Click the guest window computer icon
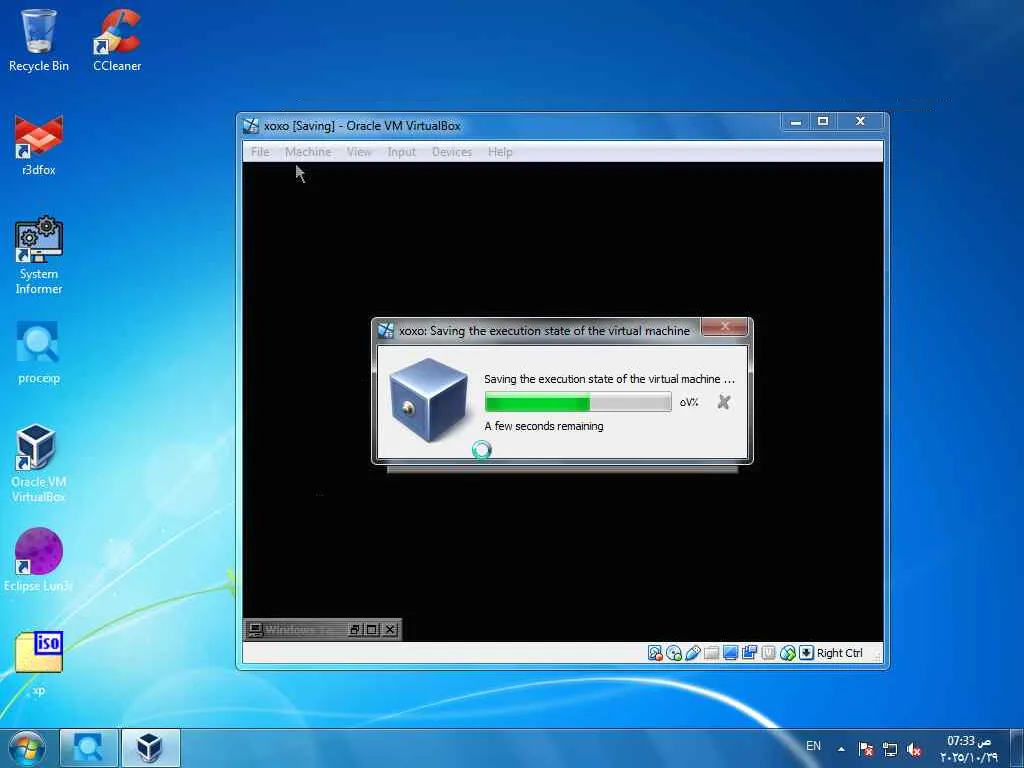This screenshot has height=768, width=1024. [x=256, y=630]
